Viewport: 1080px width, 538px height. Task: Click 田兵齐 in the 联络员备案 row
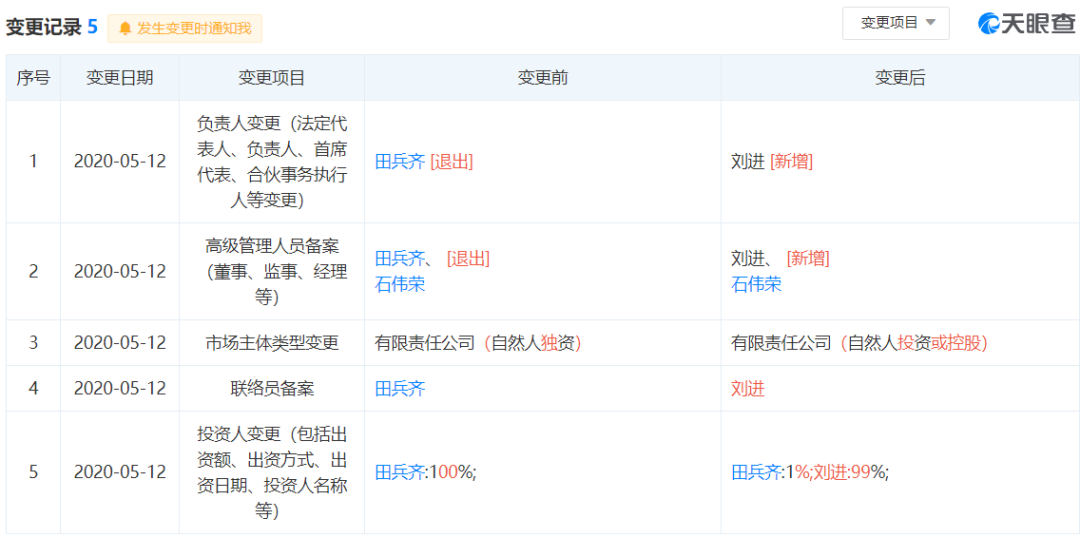pos(400,388)
